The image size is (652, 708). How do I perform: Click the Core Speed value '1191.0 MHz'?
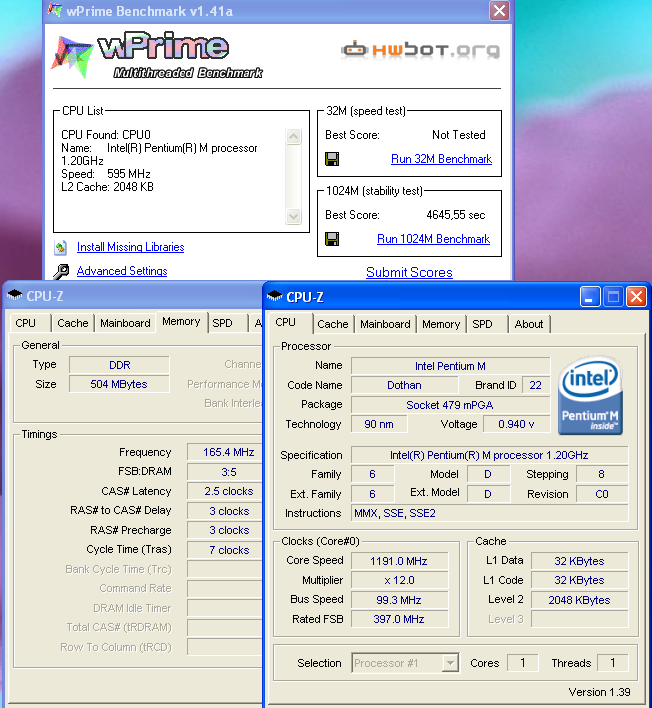point(399,561)
